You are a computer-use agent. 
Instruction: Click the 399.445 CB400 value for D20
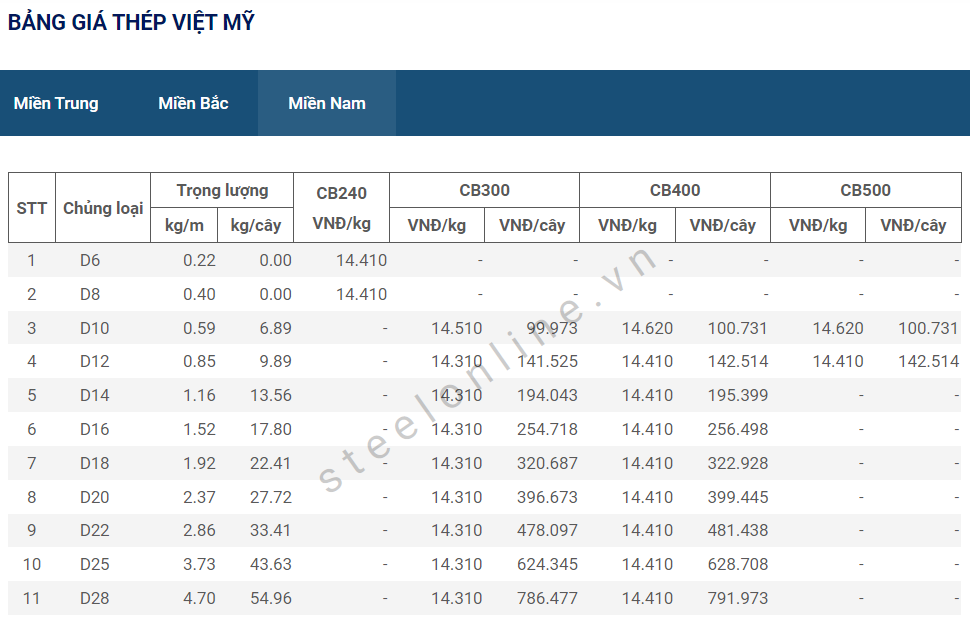click(738, 498)
